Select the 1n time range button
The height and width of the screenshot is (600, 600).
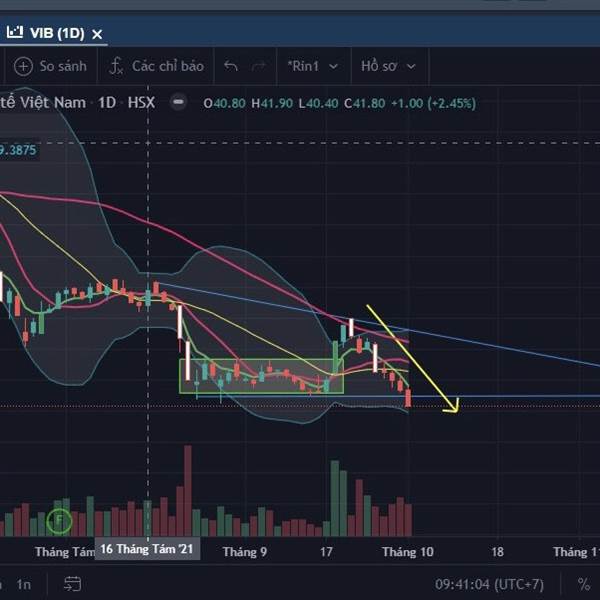point(24,584)
